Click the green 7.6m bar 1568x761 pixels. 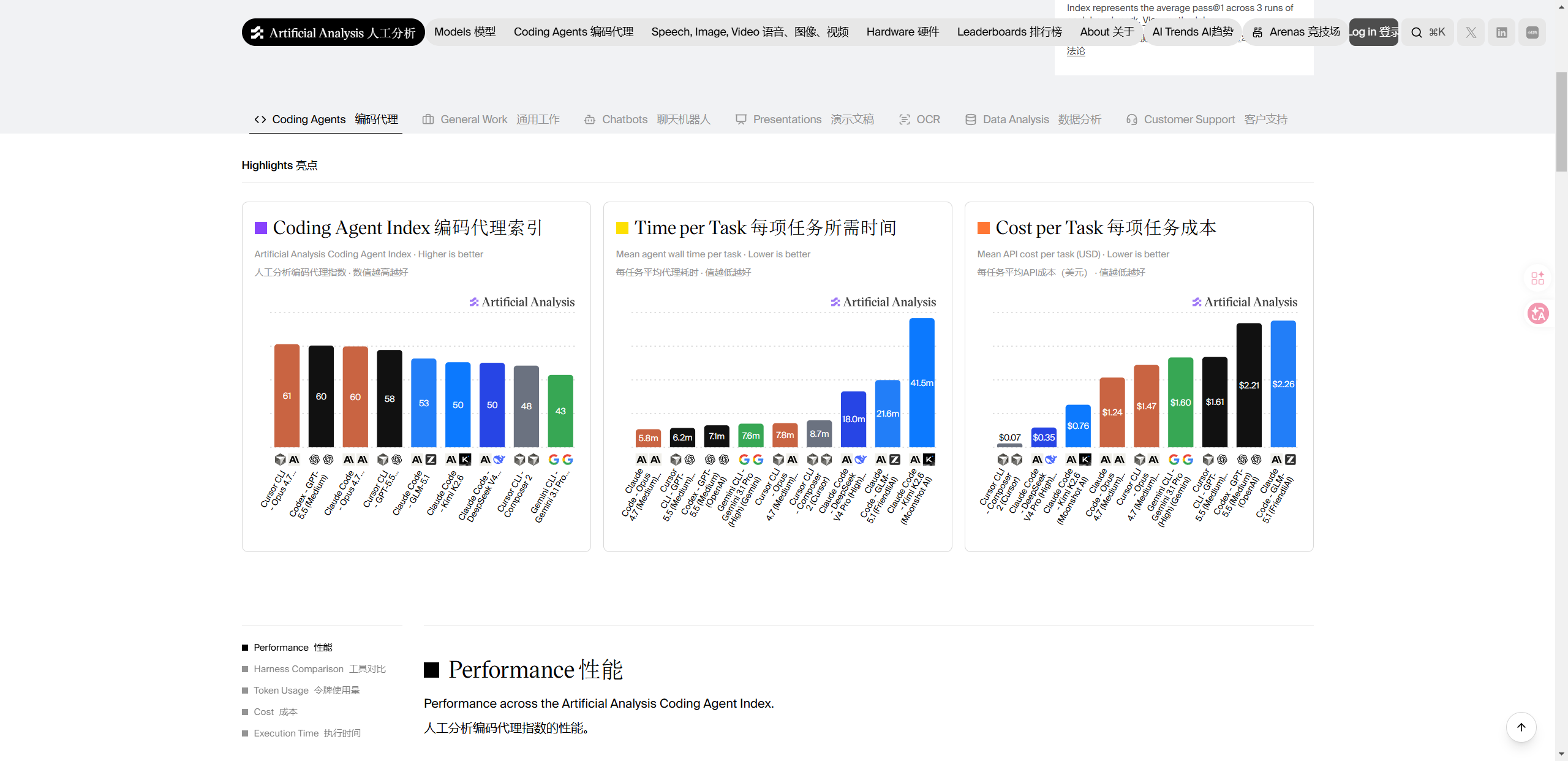pos(751,436)
